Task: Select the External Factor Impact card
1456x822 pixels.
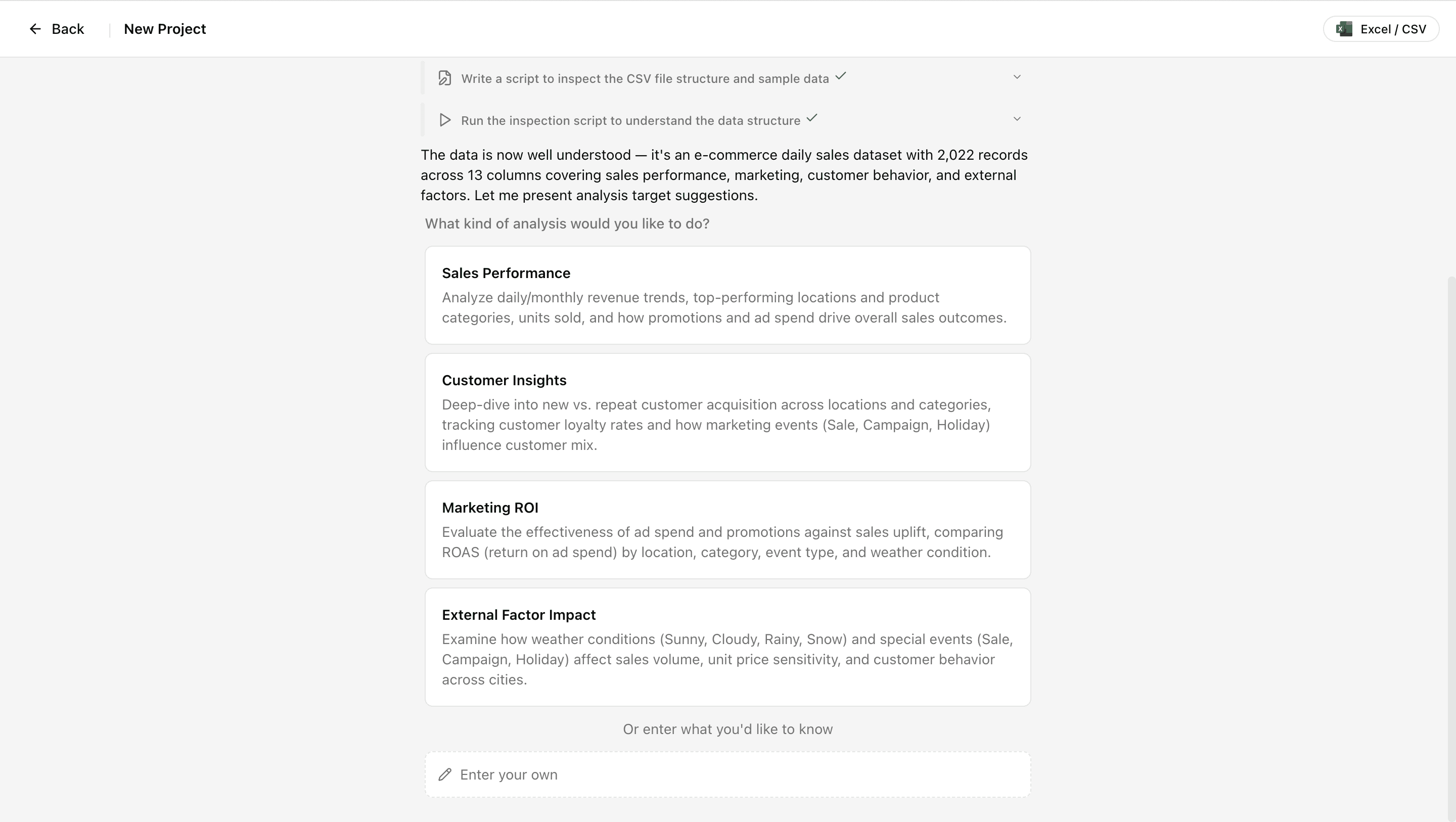Action: [727, 647]
